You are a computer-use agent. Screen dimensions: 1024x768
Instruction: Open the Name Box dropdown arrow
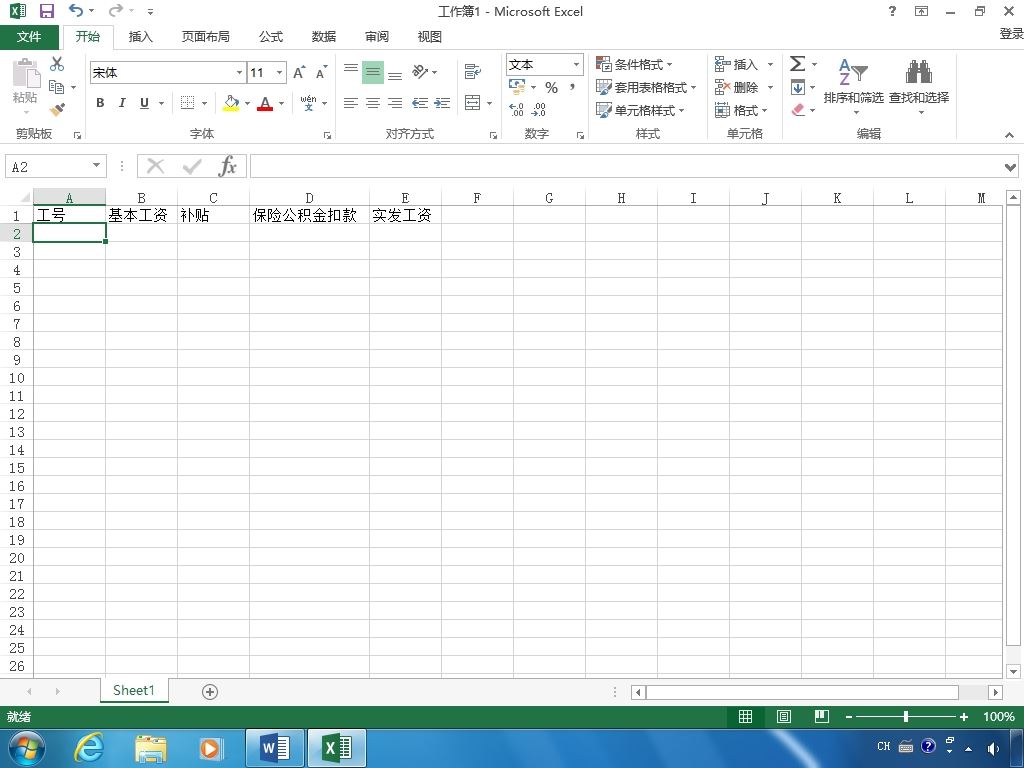coord(96,165)
